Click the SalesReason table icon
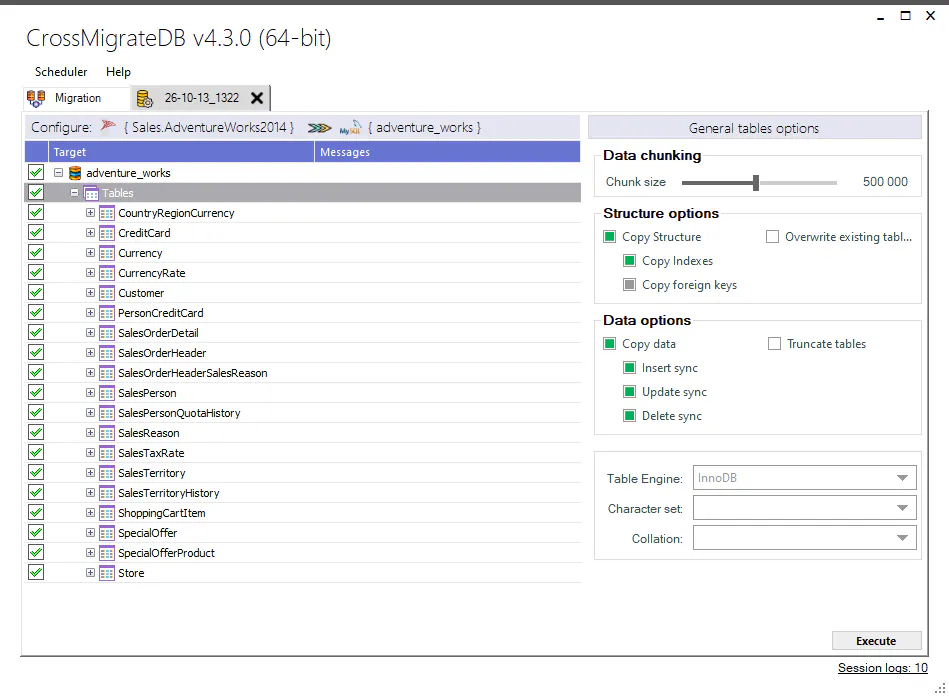Image resolution: width=949 pixels, height=697 pixels. [x=107, y=433]
